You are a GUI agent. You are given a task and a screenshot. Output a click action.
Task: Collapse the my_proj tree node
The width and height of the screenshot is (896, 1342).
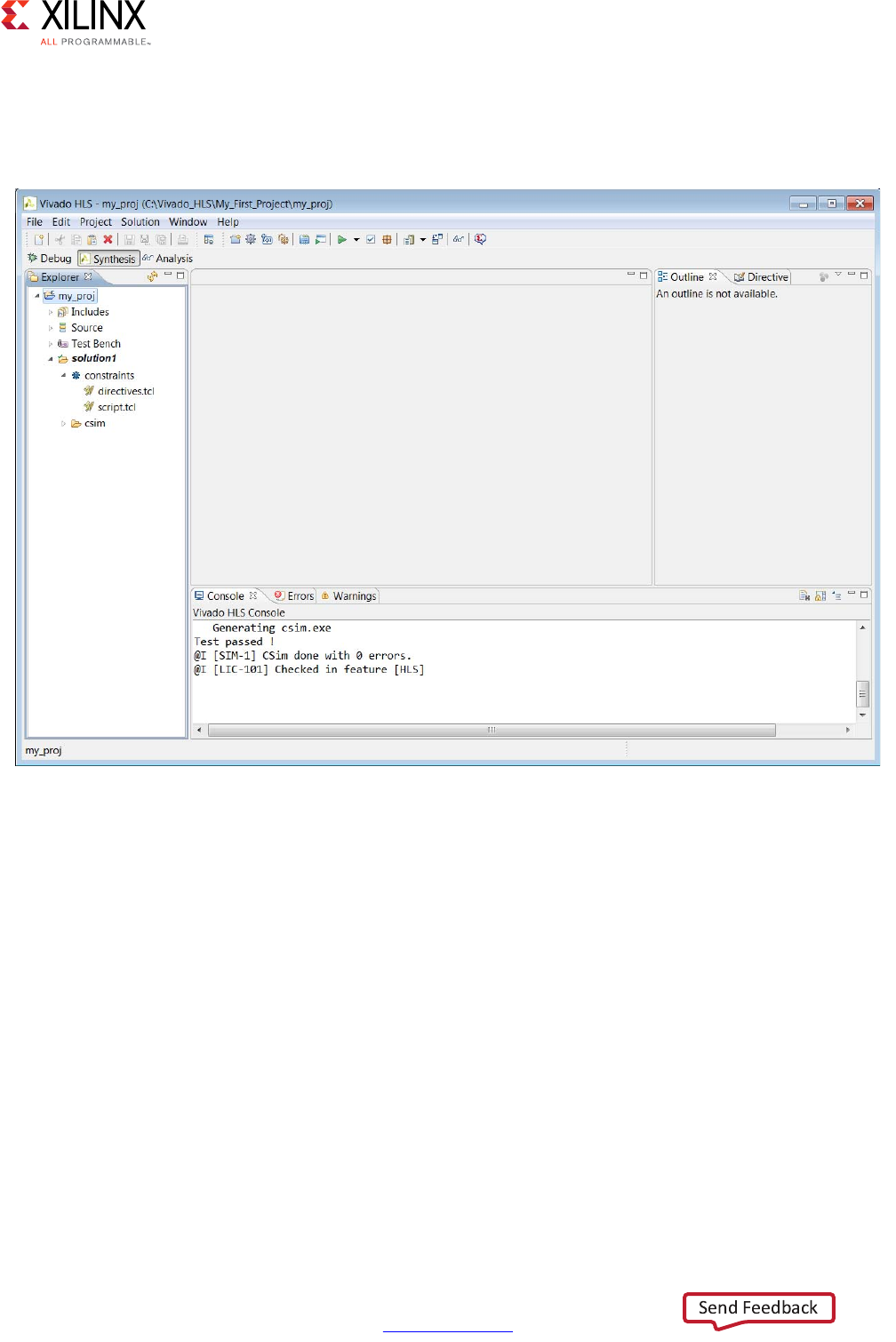36,296
